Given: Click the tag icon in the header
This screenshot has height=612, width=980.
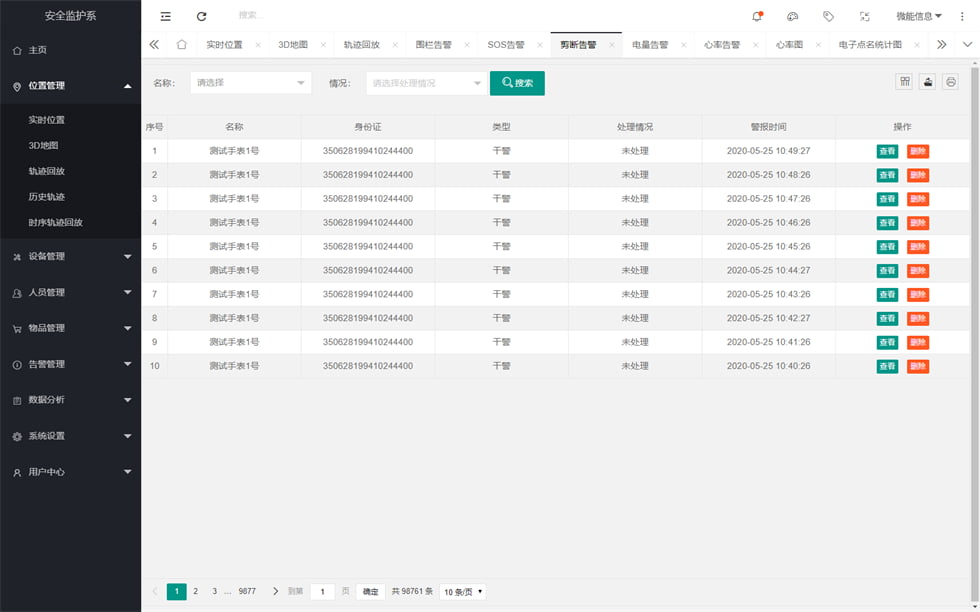Looking at the screenshot, I should [828, 16].
